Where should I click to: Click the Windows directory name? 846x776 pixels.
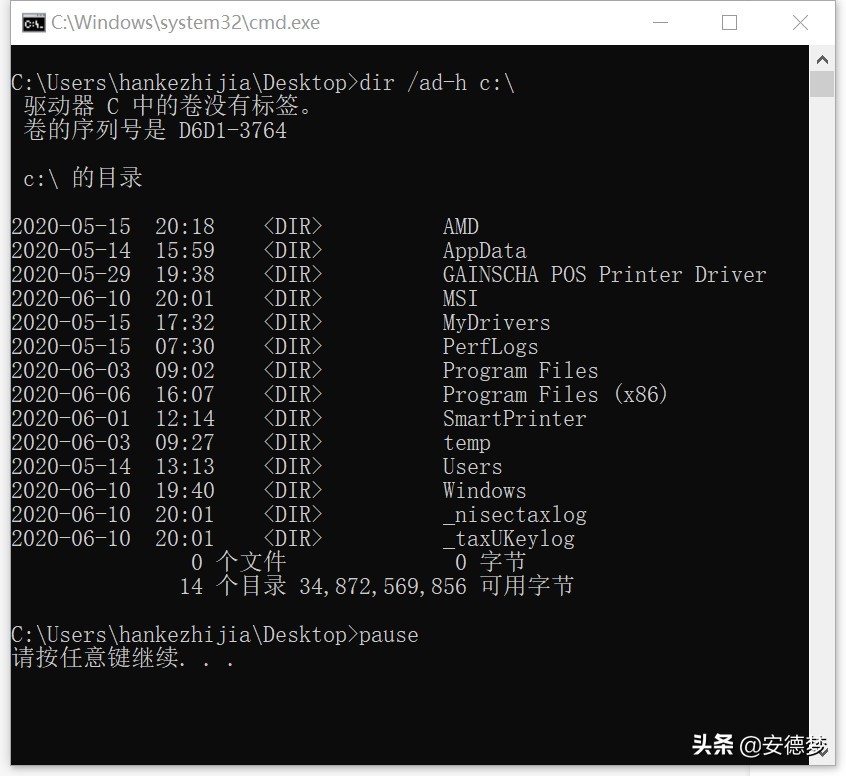[484, 491]
